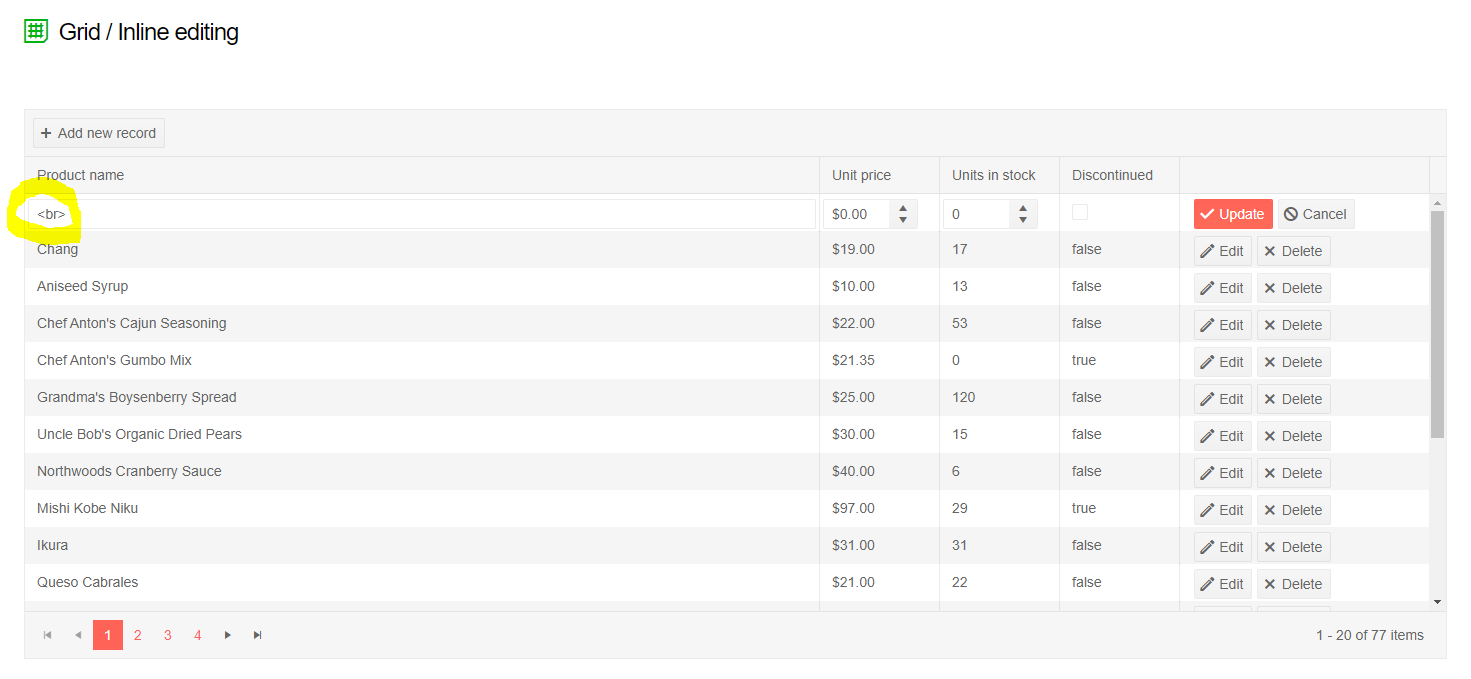Cancel editing of the new row
Image resolution: width=1471 pixels, height=679 pixels.
1315,214
